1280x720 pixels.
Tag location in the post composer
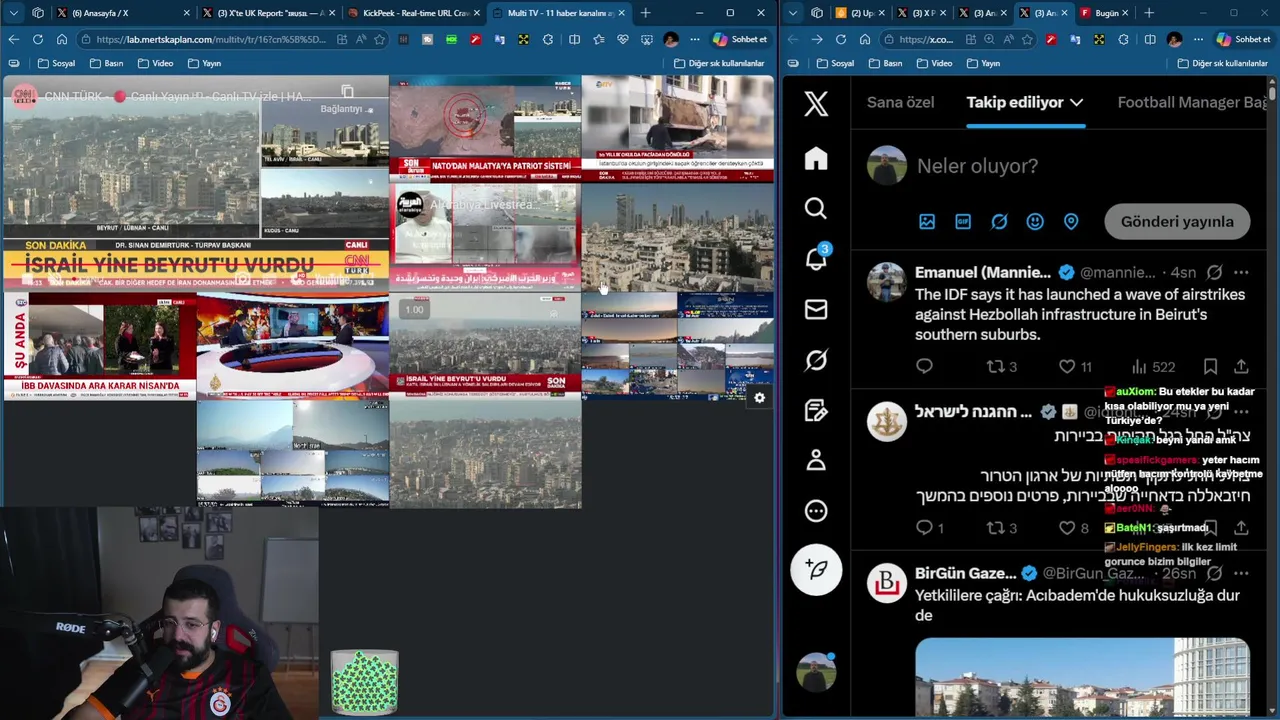pos(1071,222)
